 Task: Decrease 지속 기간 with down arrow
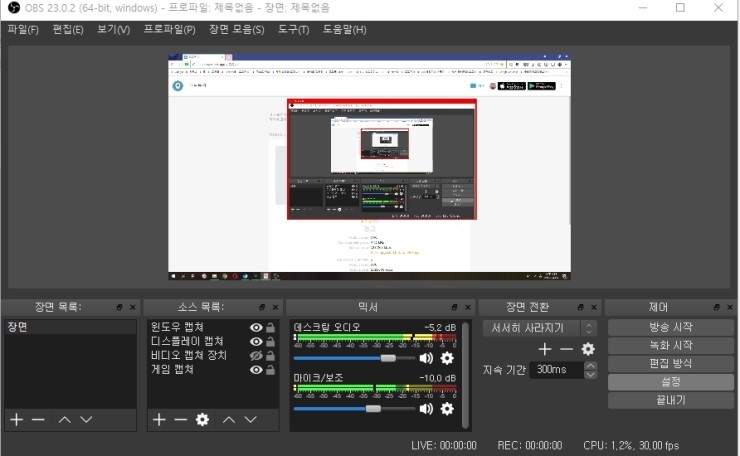[x=590, y=374]
